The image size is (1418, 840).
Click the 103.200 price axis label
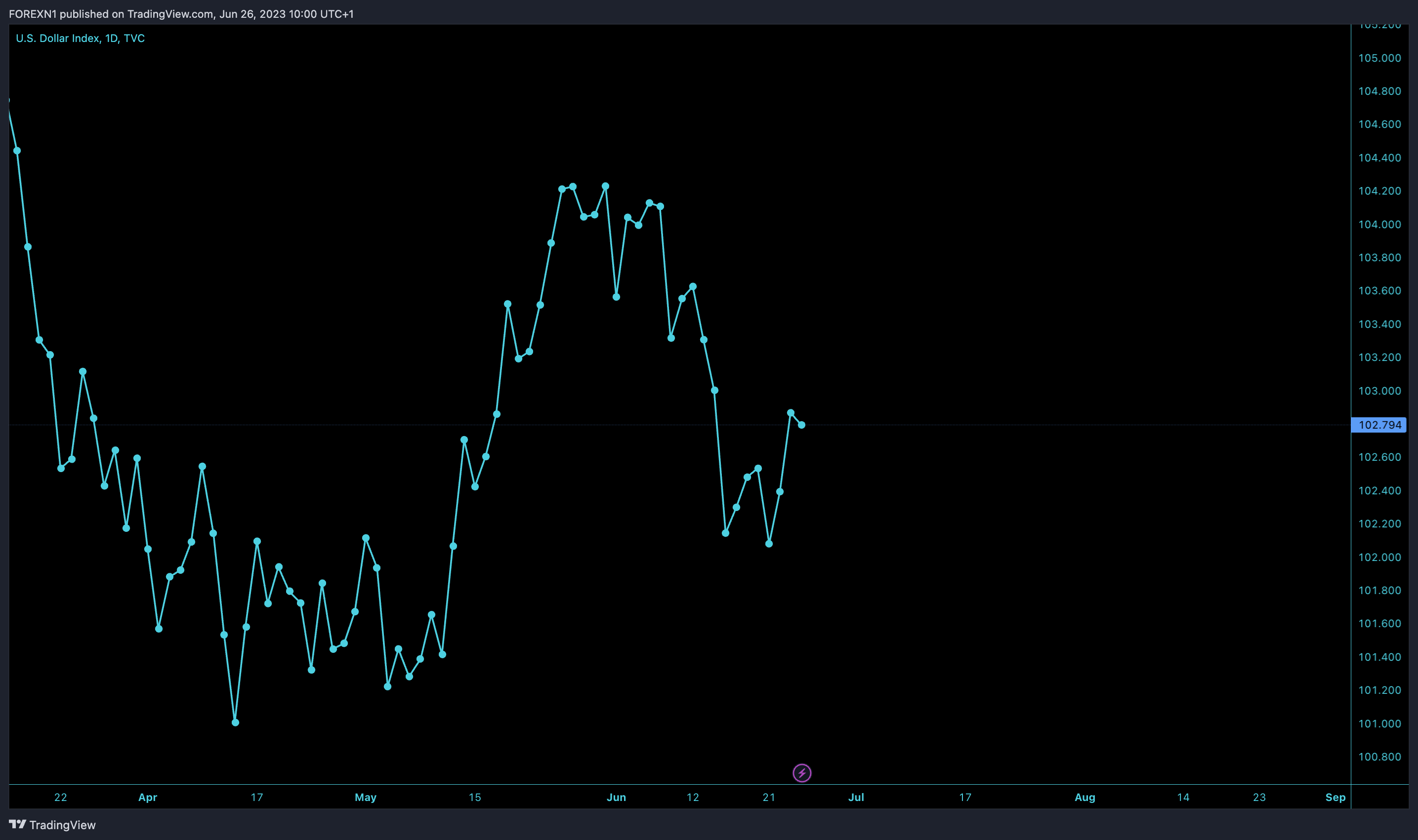tap(1379, 357)
